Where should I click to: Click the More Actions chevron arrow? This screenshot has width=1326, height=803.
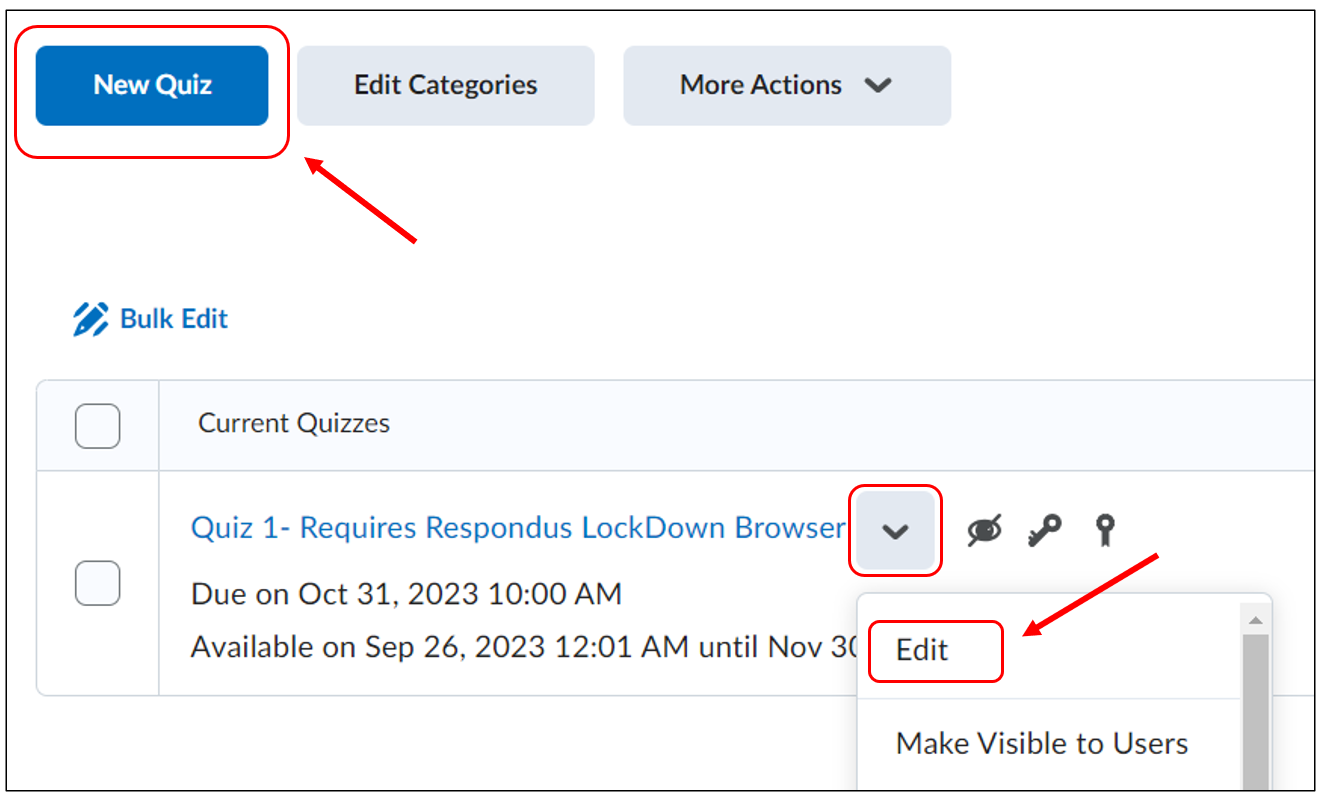pos(878,86)
